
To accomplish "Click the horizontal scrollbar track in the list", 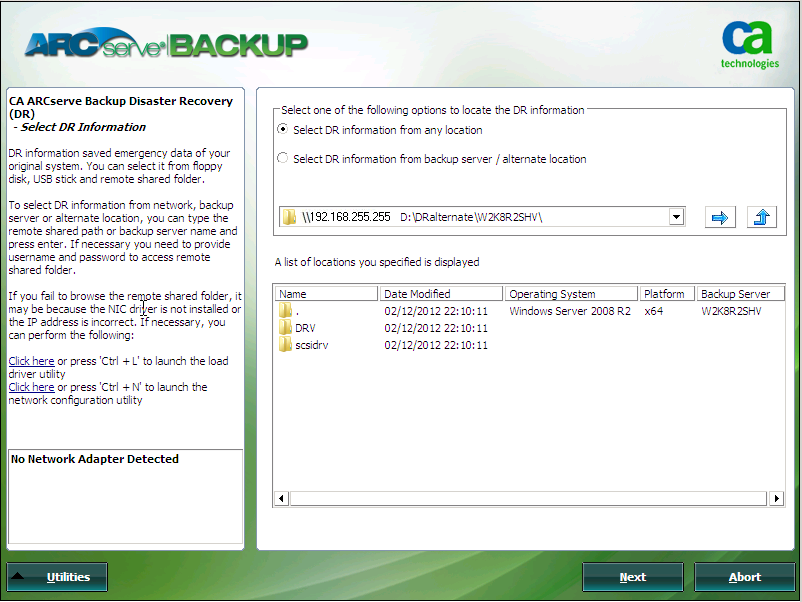I will point(528,498).
